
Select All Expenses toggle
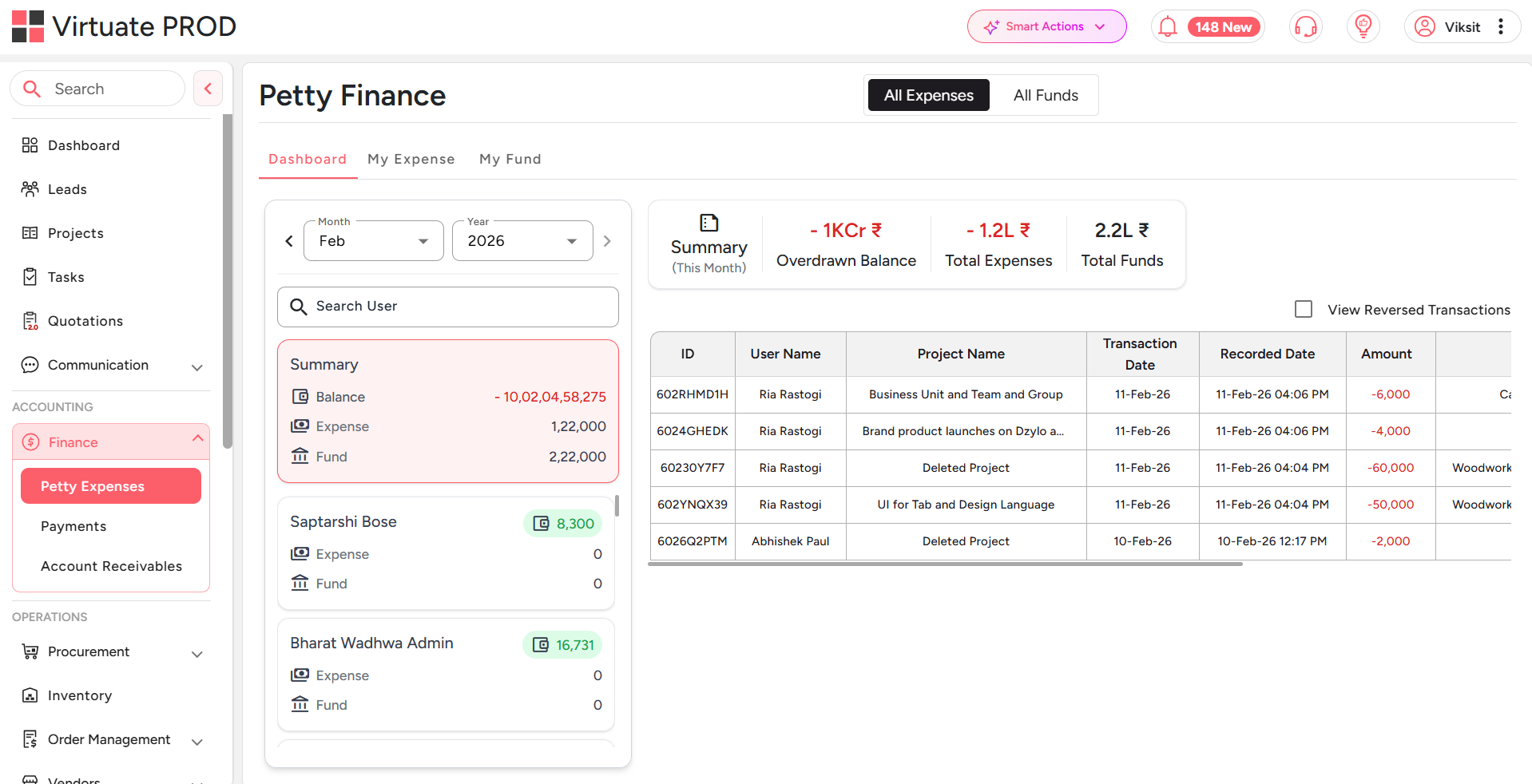[927, 95]
